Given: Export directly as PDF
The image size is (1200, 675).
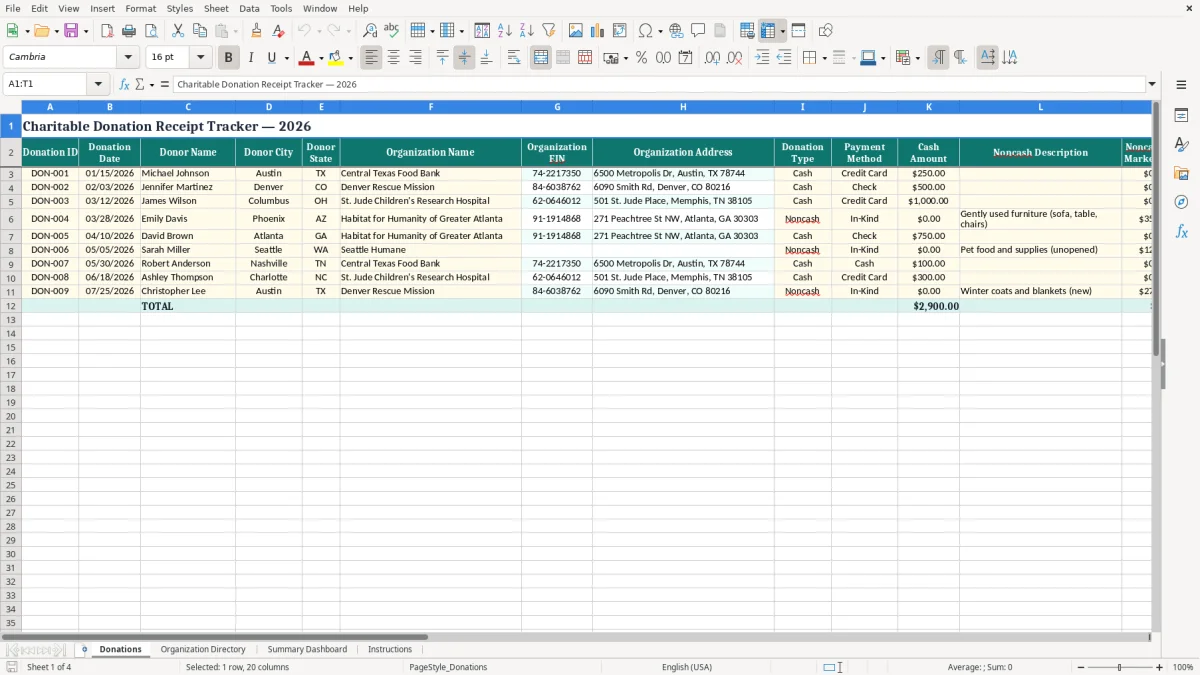Looking at the screenshot, I should tap(107, 31).
